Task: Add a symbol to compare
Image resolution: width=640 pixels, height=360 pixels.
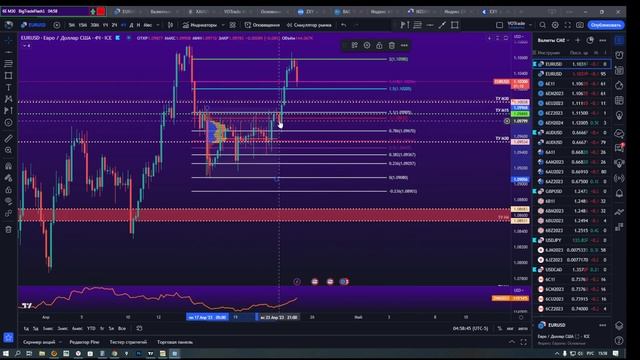Action: 57,25
